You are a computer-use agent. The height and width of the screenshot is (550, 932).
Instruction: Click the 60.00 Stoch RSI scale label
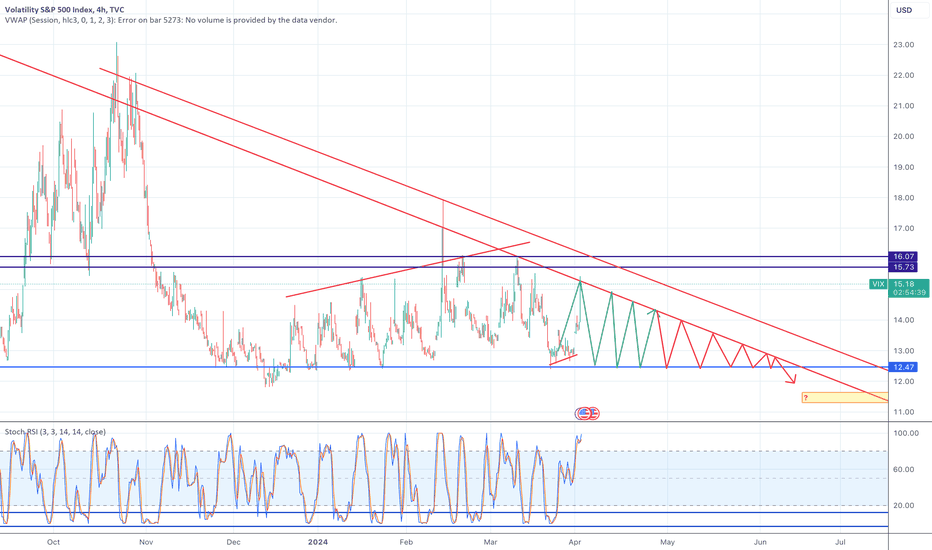[903, 470]
